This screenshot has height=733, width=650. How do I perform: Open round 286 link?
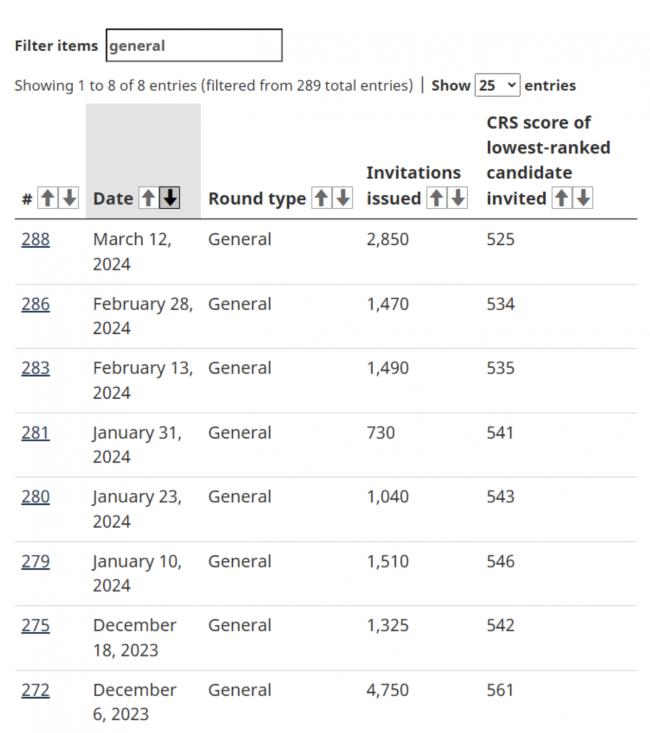click(36, 304)
